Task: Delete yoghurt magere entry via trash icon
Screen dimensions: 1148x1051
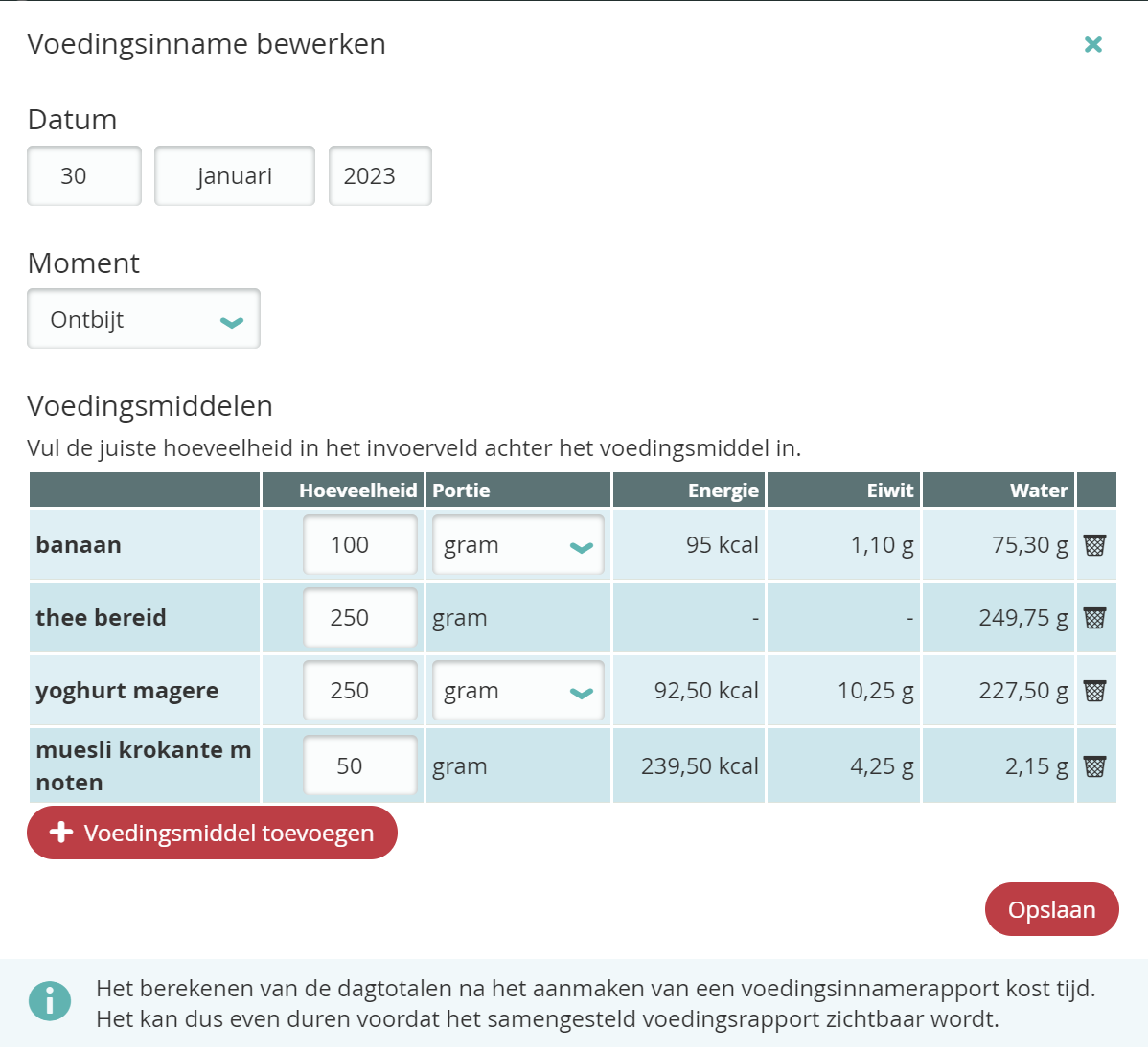Action: click(1094, 691)
